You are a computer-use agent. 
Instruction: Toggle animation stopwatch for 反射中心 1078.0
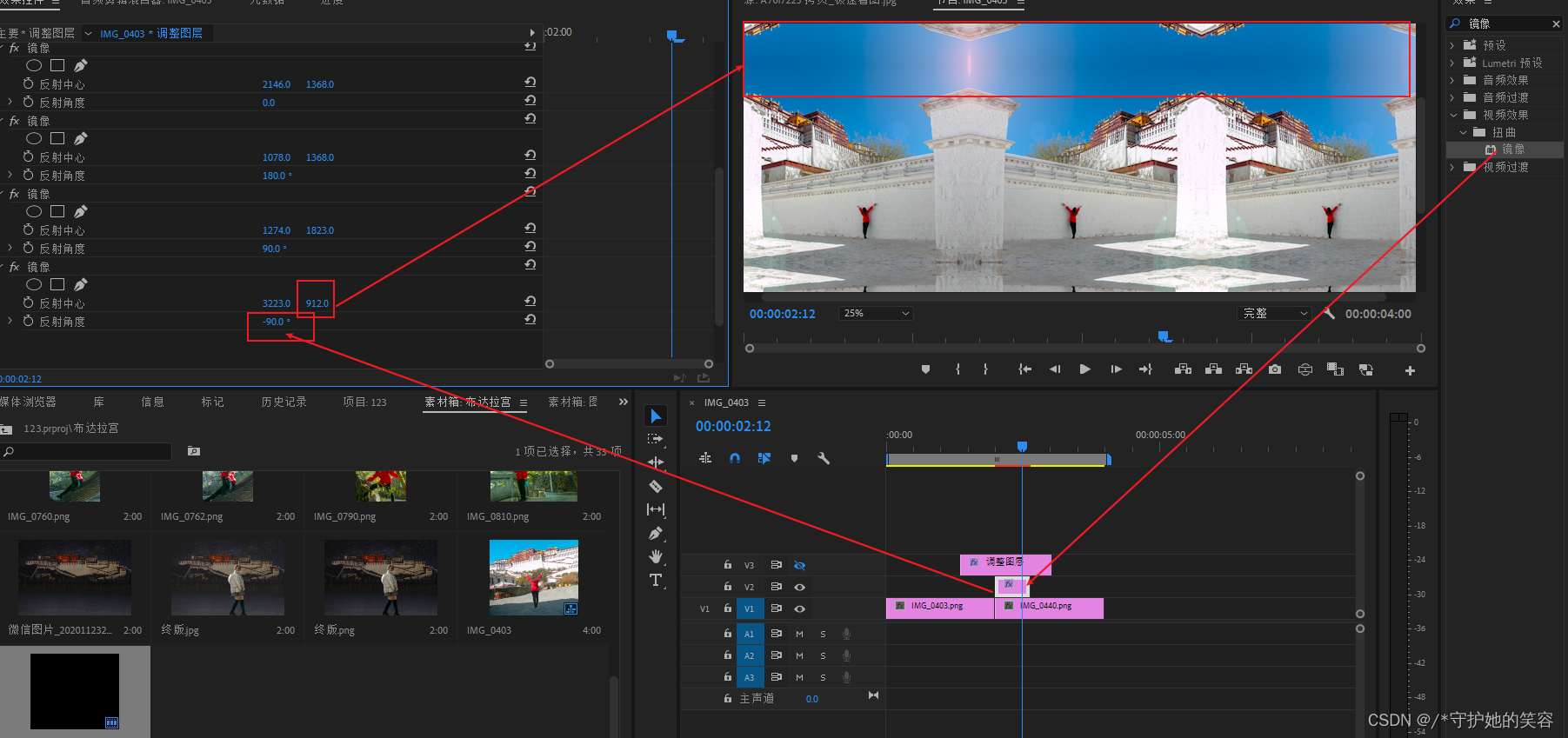click(29, 156)
